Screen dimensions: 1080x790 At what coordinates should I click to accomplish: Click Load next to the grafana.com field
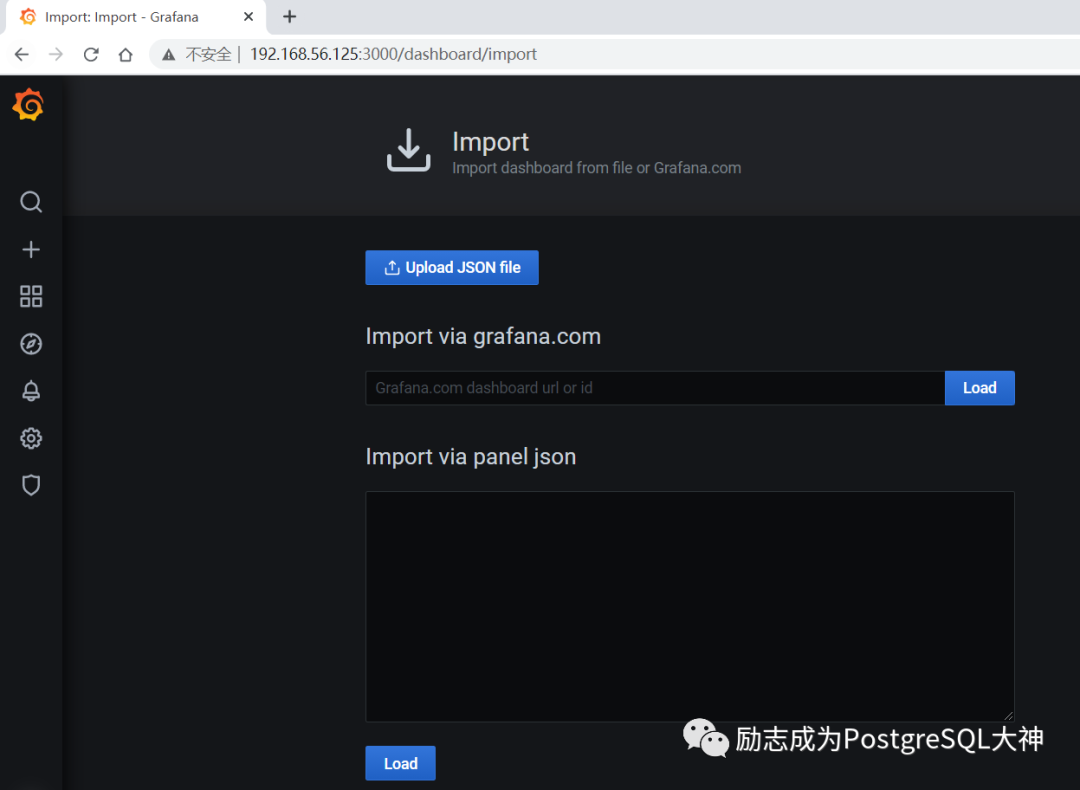(x=979, y=388)
